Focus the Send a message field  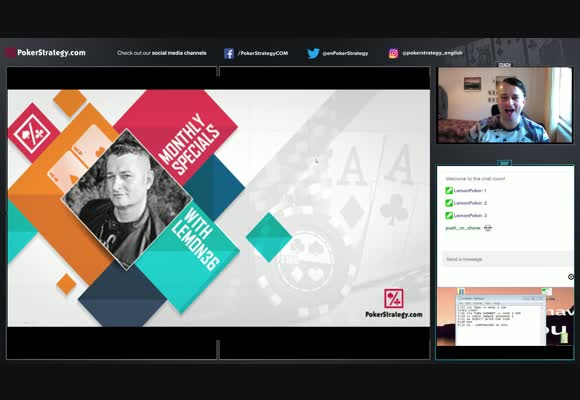pyautogui.click(x=506, y=259)
